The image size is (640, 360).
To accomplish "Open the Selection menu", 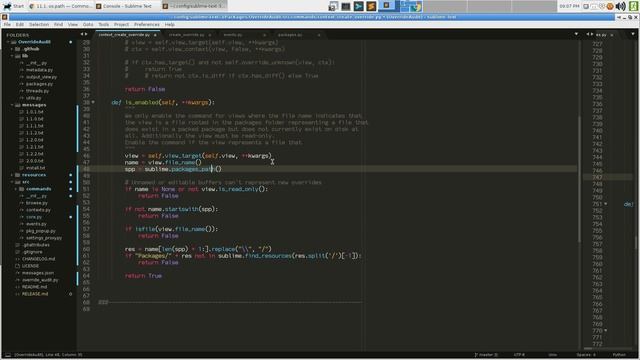I will point(39,24).
